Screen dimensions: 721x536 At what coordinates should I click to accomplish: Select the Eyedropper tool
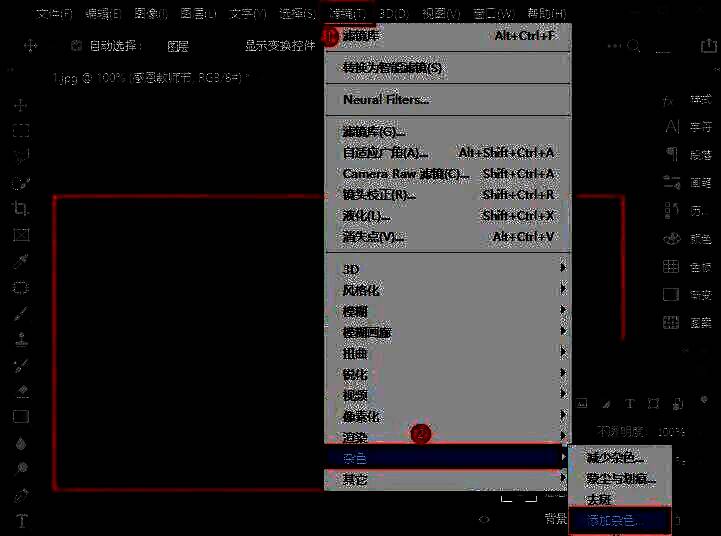tap(21, 261)
